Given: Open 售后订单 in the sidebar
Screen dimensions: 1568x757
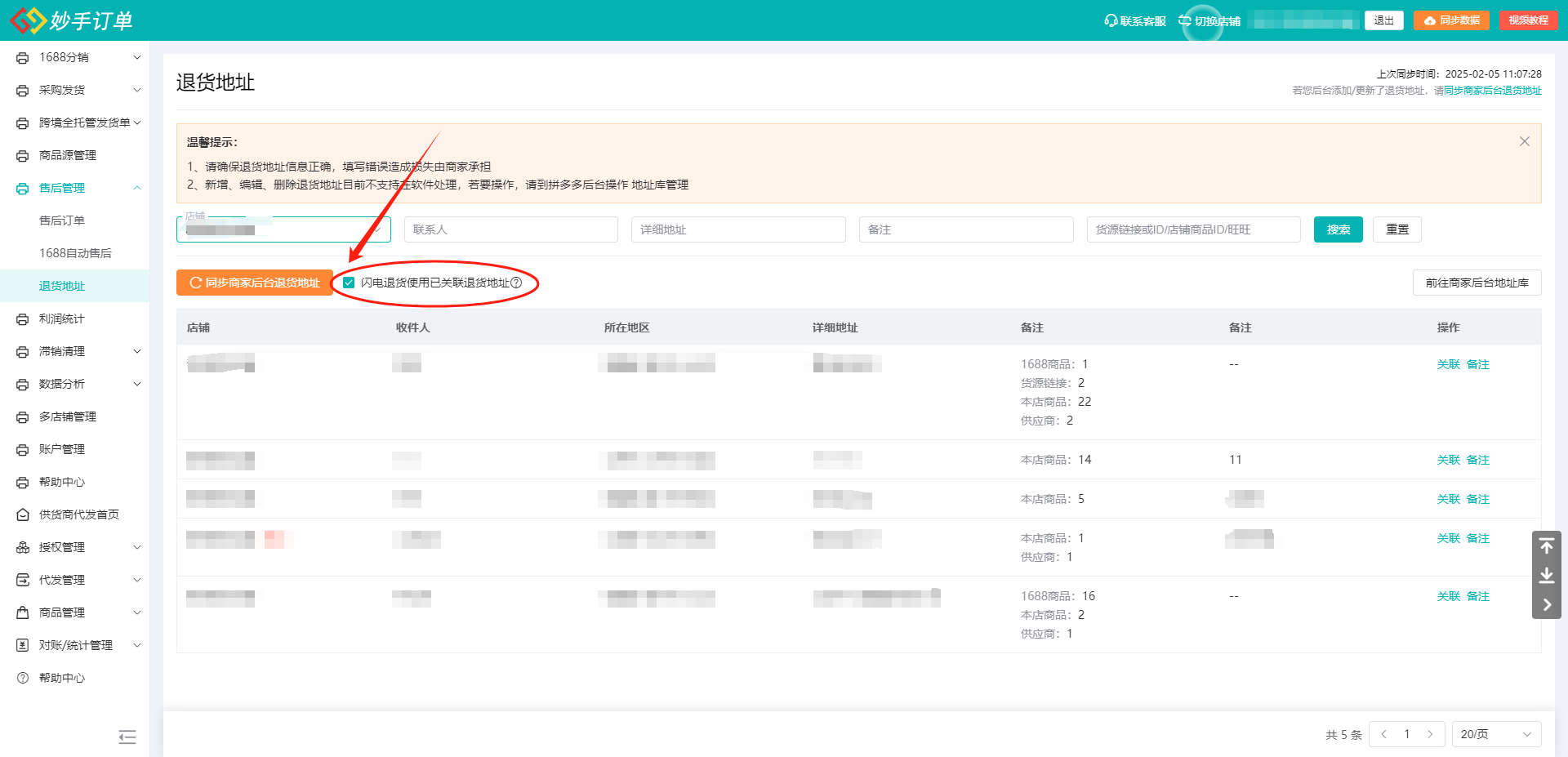Looking at the screenshot, I should (62, 220).
